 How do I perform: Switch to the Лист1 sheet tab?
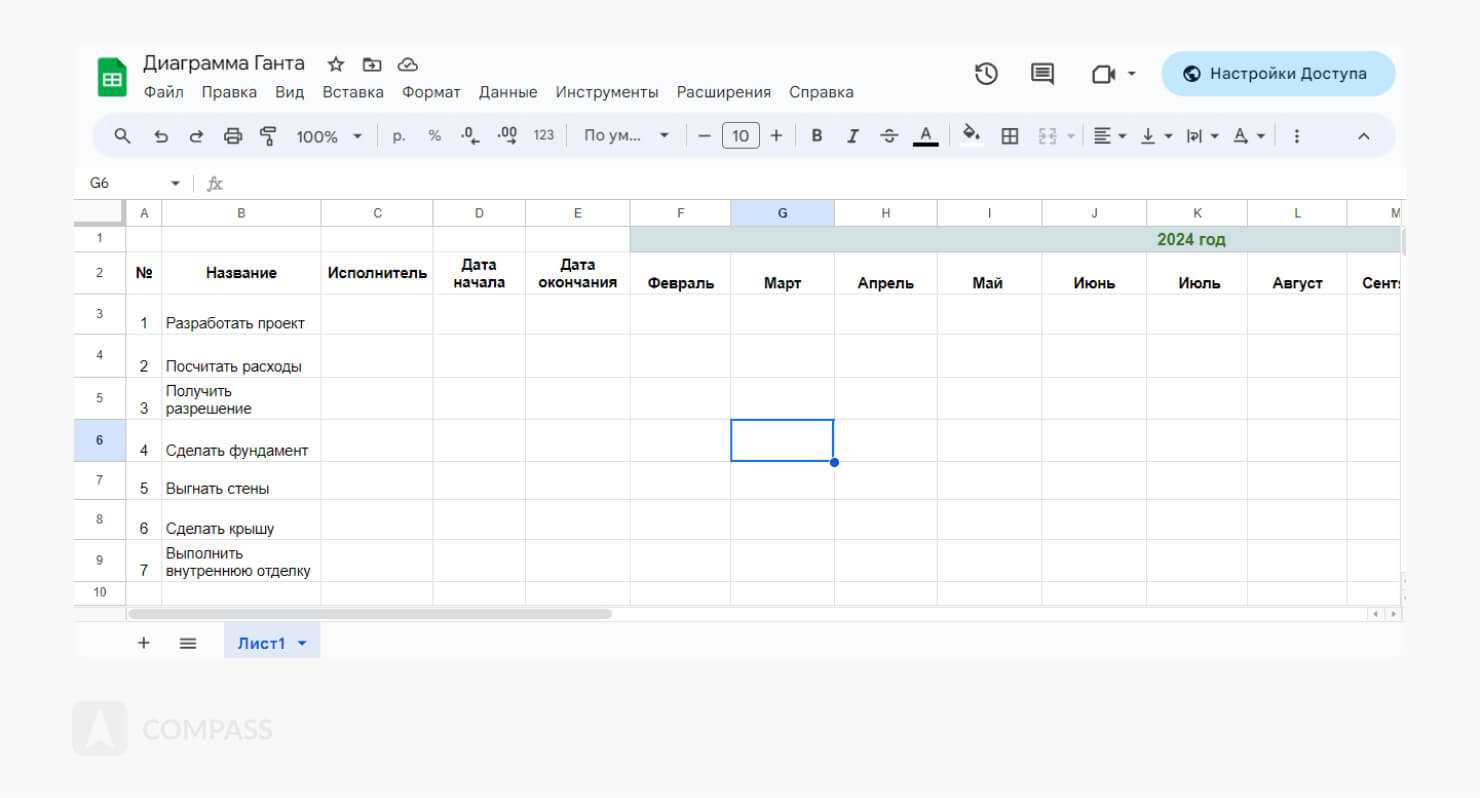(x=261, y=643)
